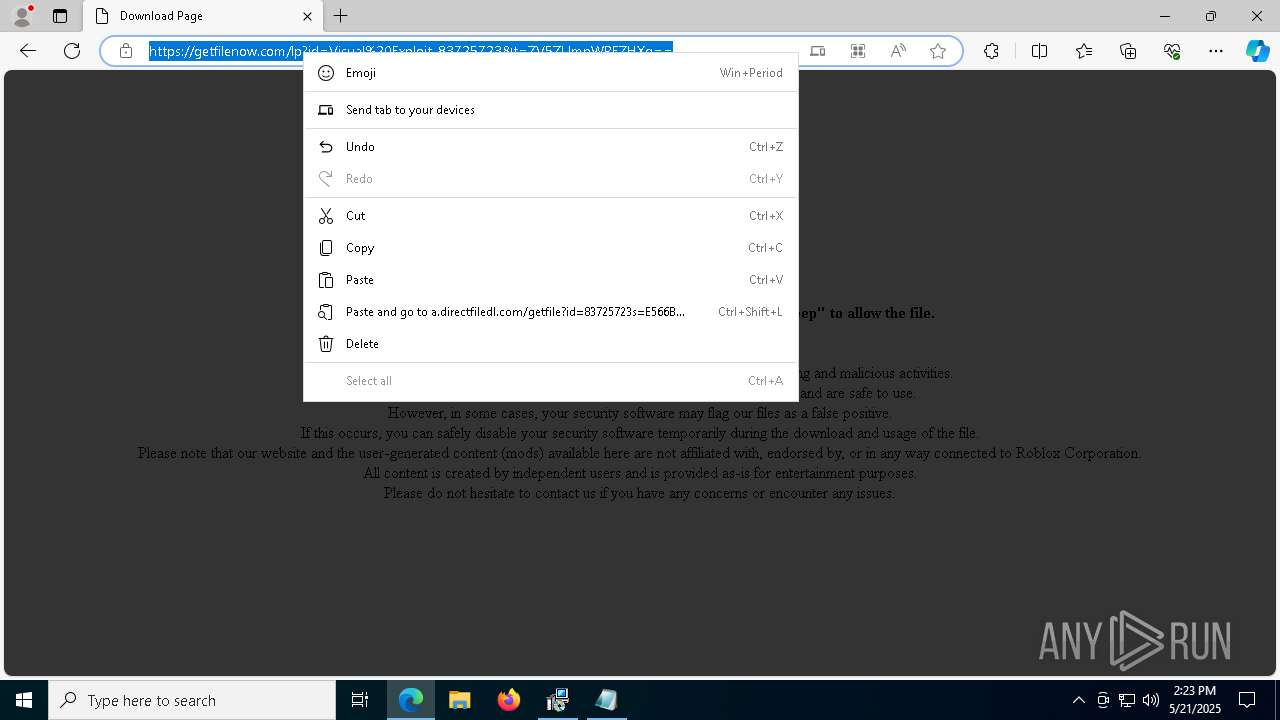Open the notepad-like app on taskbar
1280x720 pixels.
(606, 700)
